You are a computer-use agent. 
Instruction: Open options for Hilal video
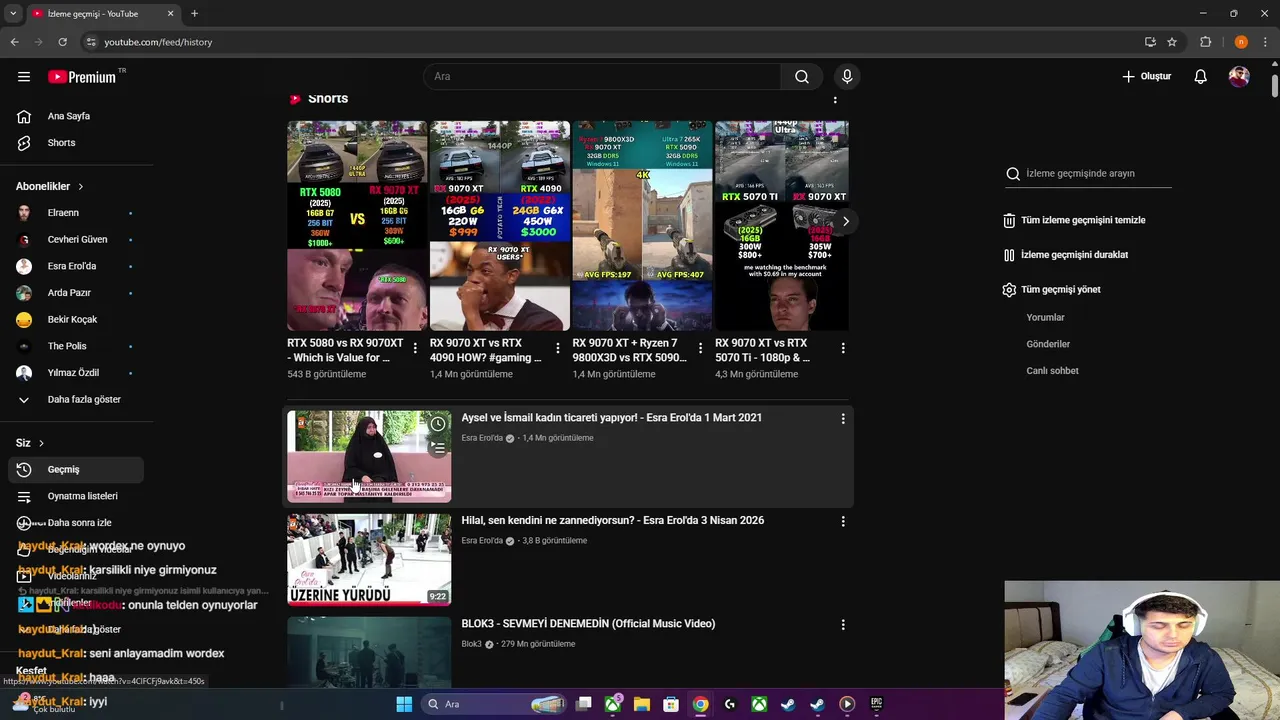coord(843,521)
